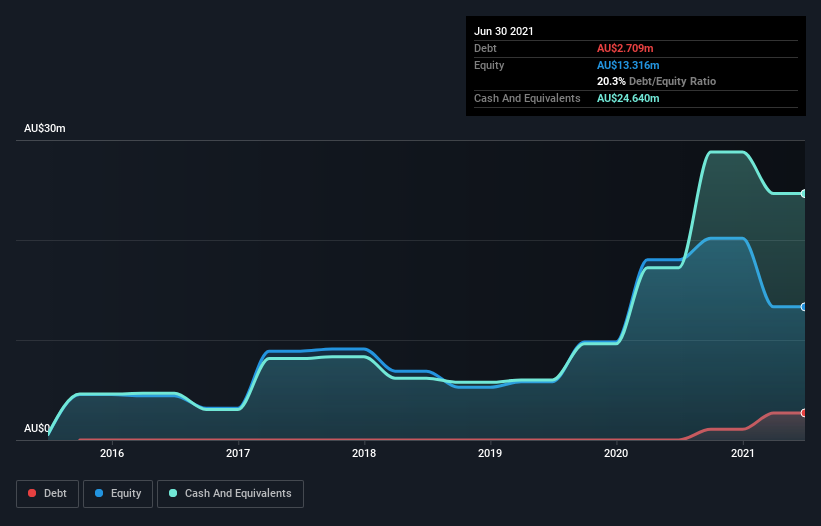This screenshot has height=526, width=821.
Task: Click the AU$24.640m cash value
Action: pos(628,98)
